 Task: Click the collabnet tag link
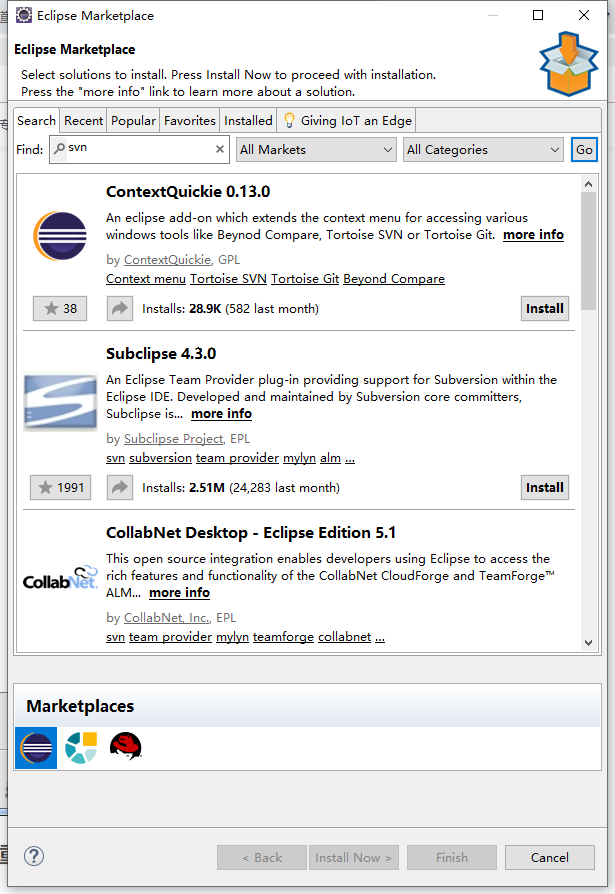(x=345, y=637)
